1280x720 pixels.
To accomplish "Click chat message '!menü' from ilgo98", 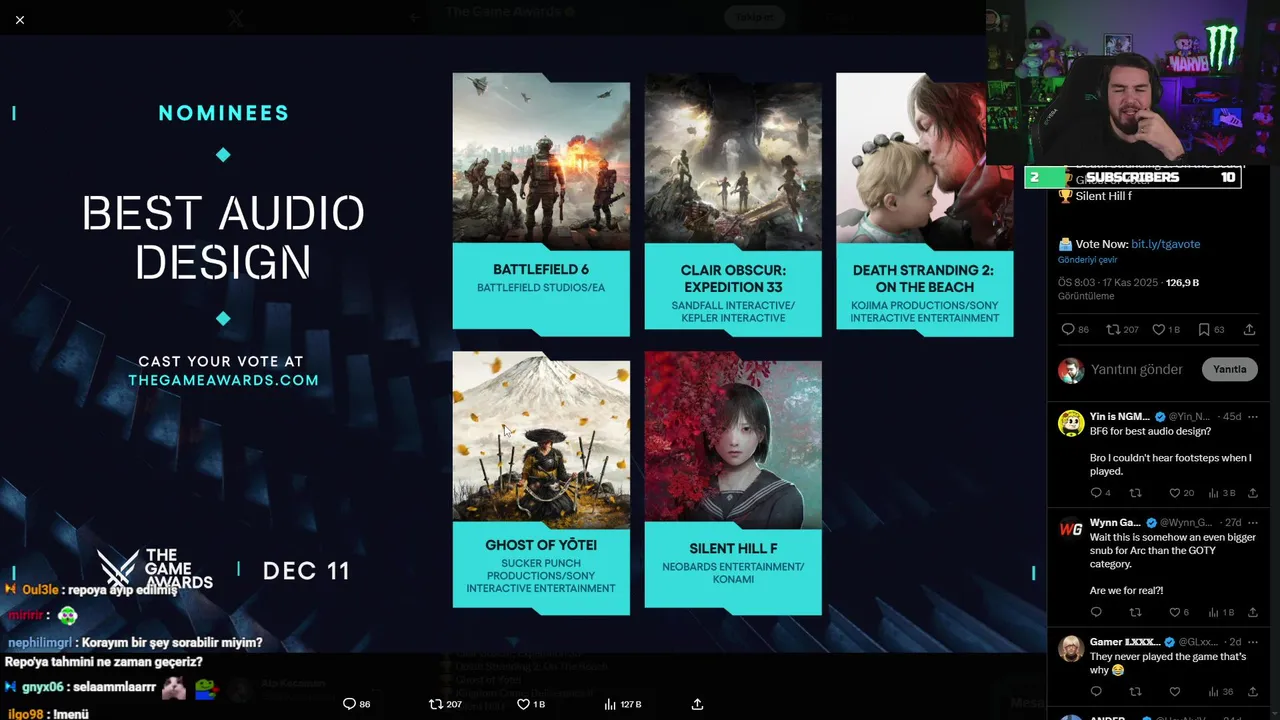I will [x=70, y=714].
